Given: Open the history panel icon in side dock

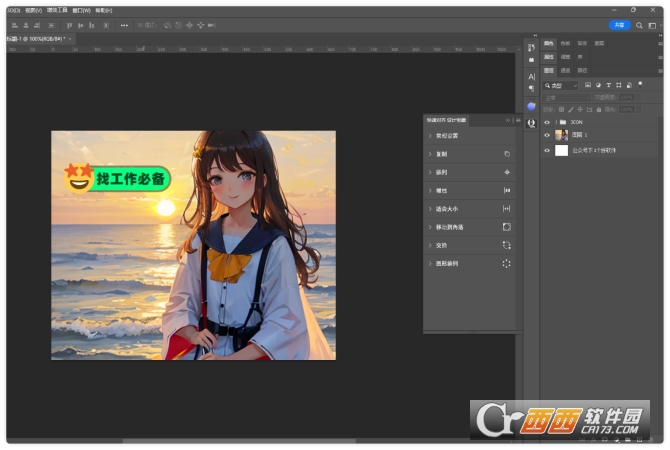Looking at the screenshot, I should 532,48.
